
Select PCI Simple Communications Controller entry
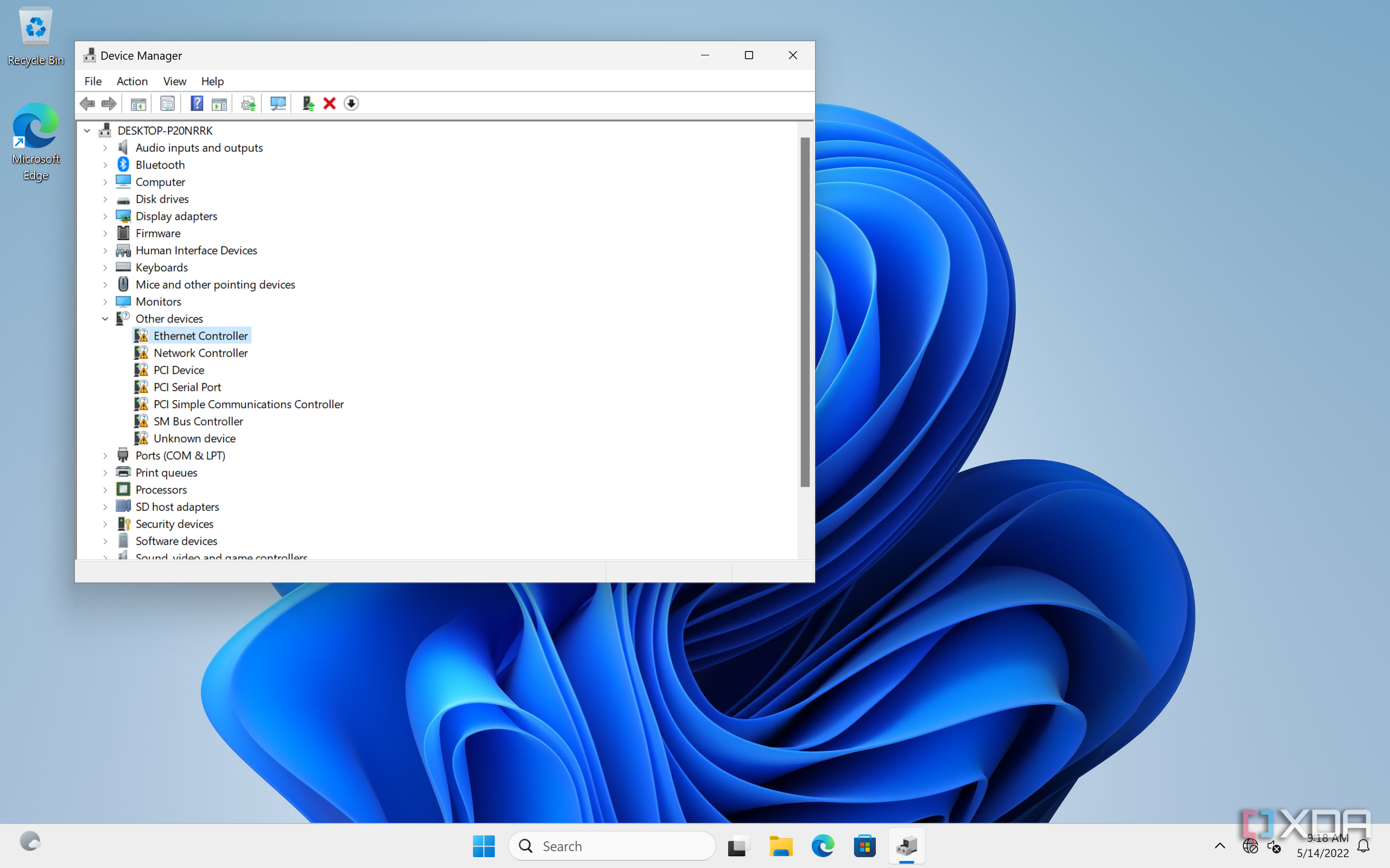pos(249,404)
